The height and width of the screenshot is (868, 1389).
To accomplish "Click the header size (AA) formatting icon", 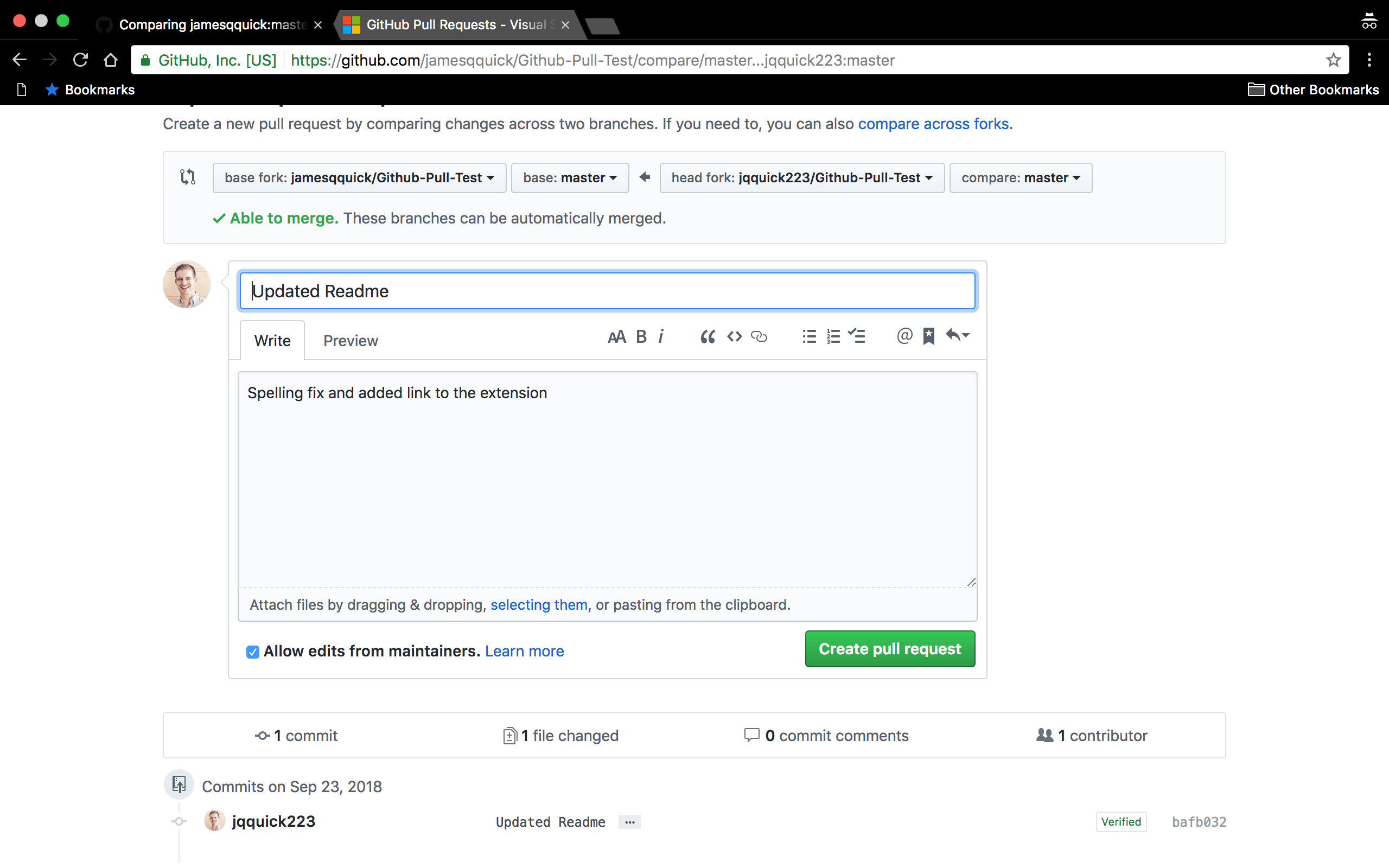I will coord(616,337).
